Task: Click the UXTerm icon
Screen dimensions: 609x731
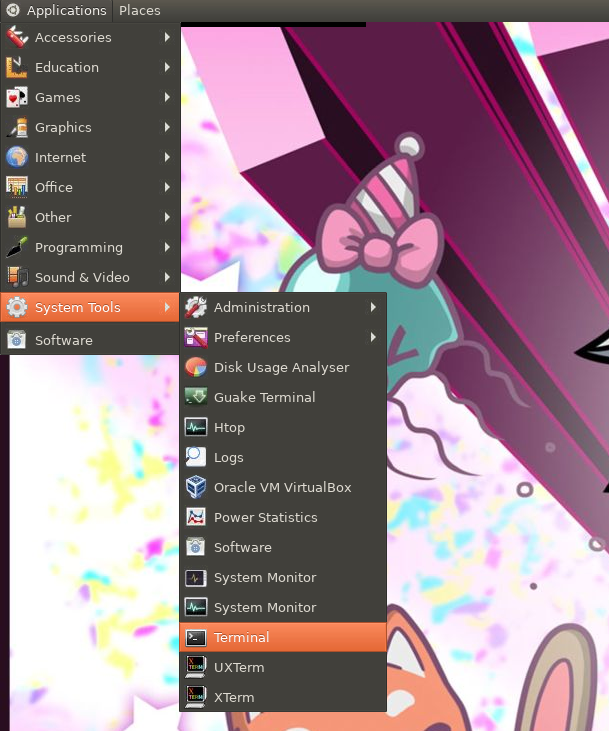Action: [x=196, y=667]
